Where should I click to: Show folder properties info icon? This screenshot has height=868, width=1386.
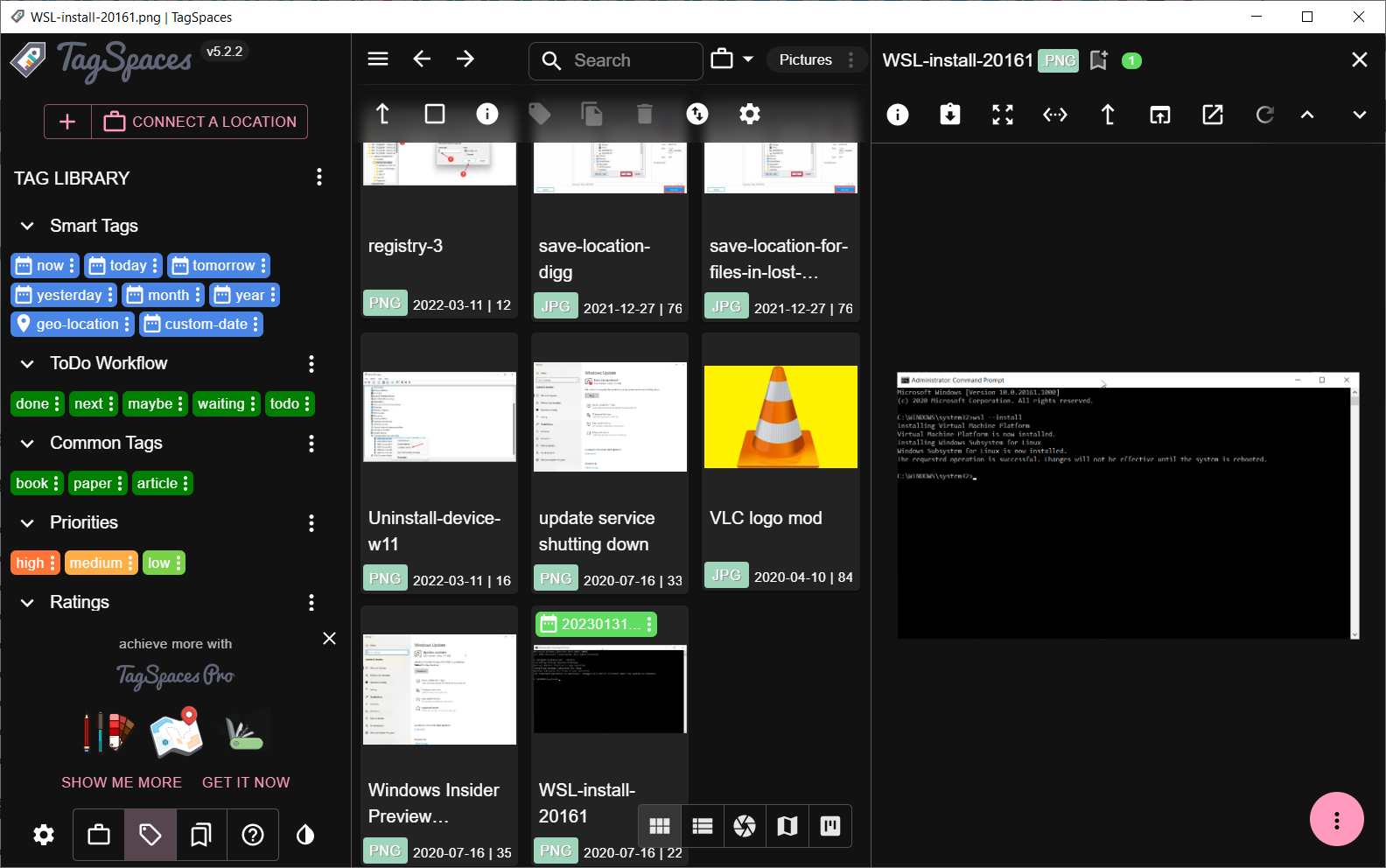(487, 114)
